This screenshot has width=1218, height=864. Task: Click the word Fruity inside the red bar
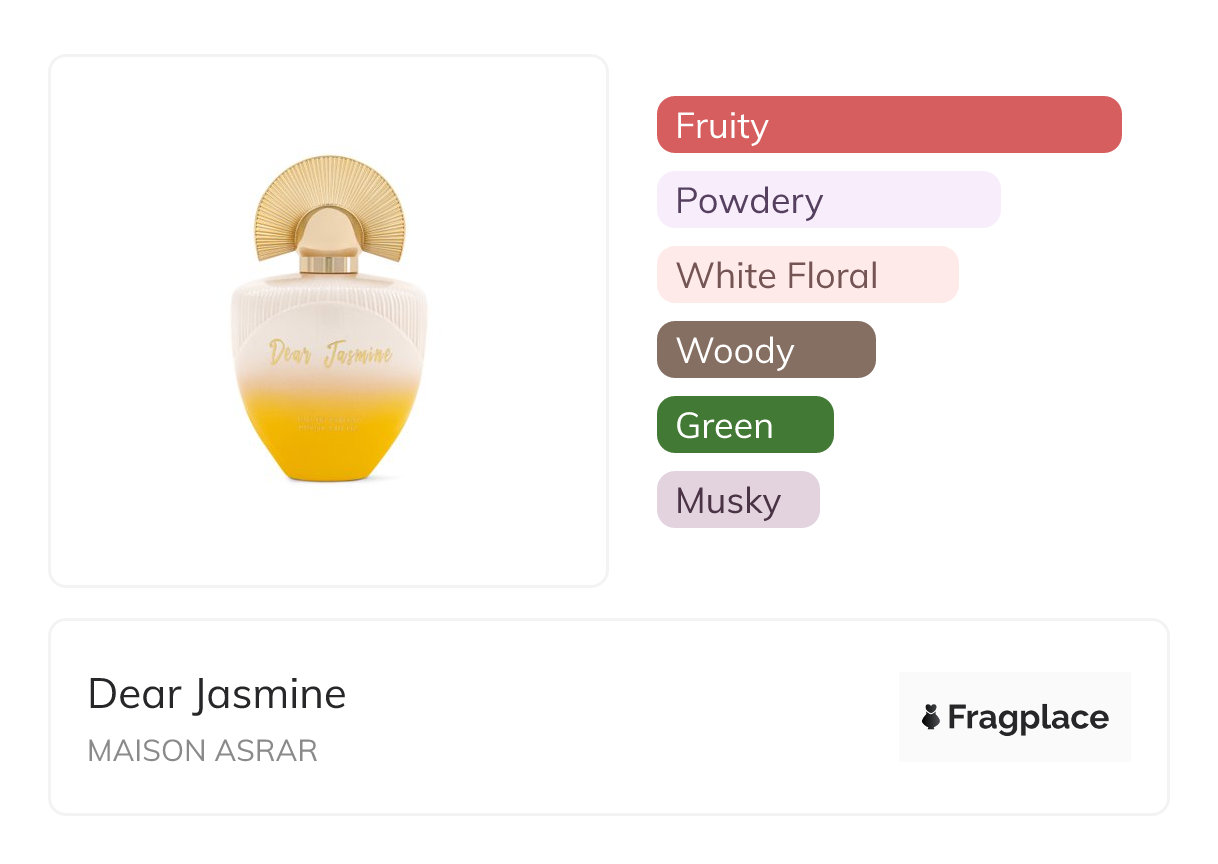click(x=722, y=126)
